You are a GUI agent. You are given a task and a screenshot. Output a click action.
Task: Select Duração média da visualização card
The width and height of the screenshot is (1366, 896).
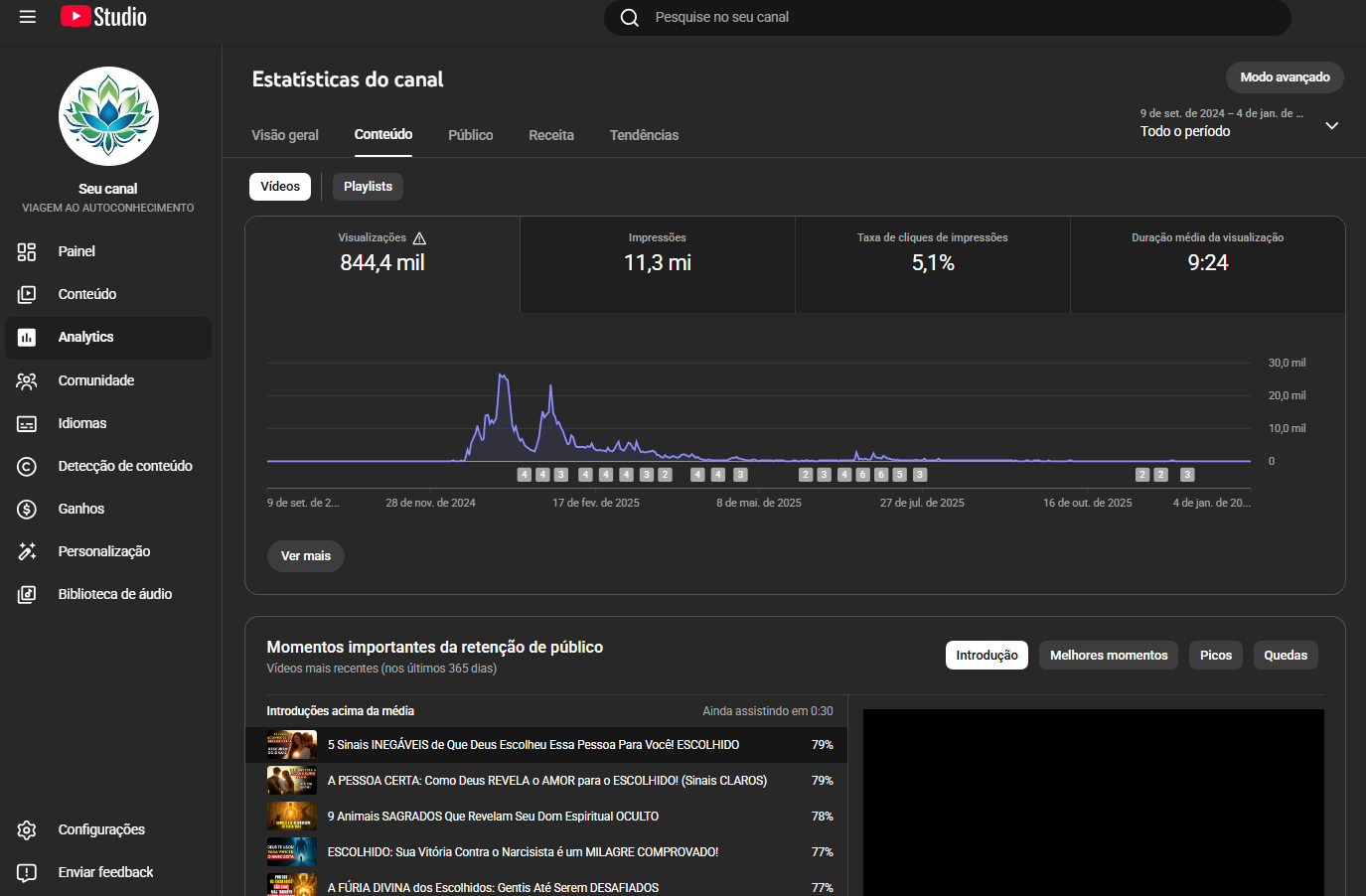1208,265
